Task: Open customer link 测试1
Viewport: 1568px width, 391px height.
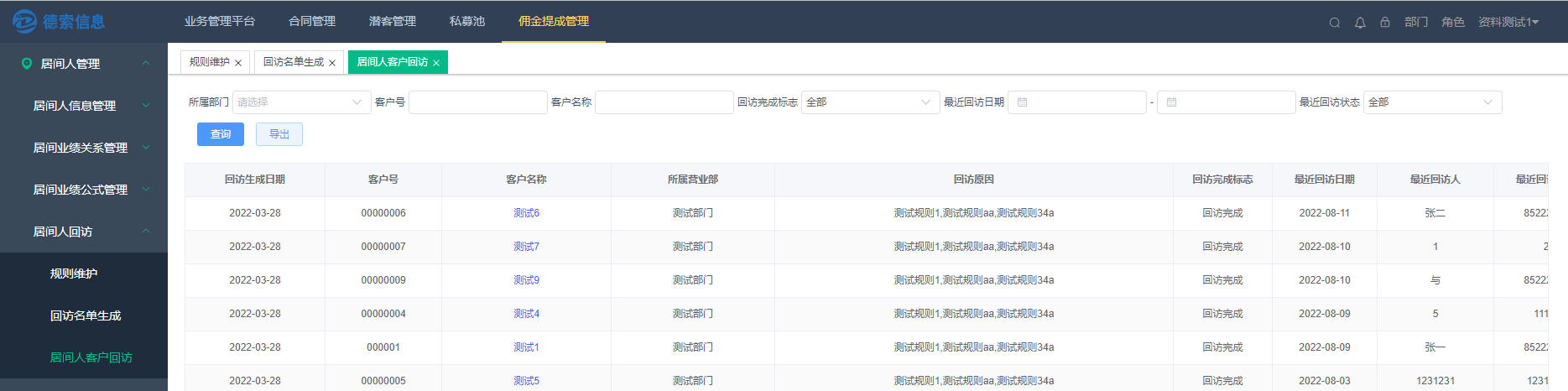Action: tap(526, 347)
